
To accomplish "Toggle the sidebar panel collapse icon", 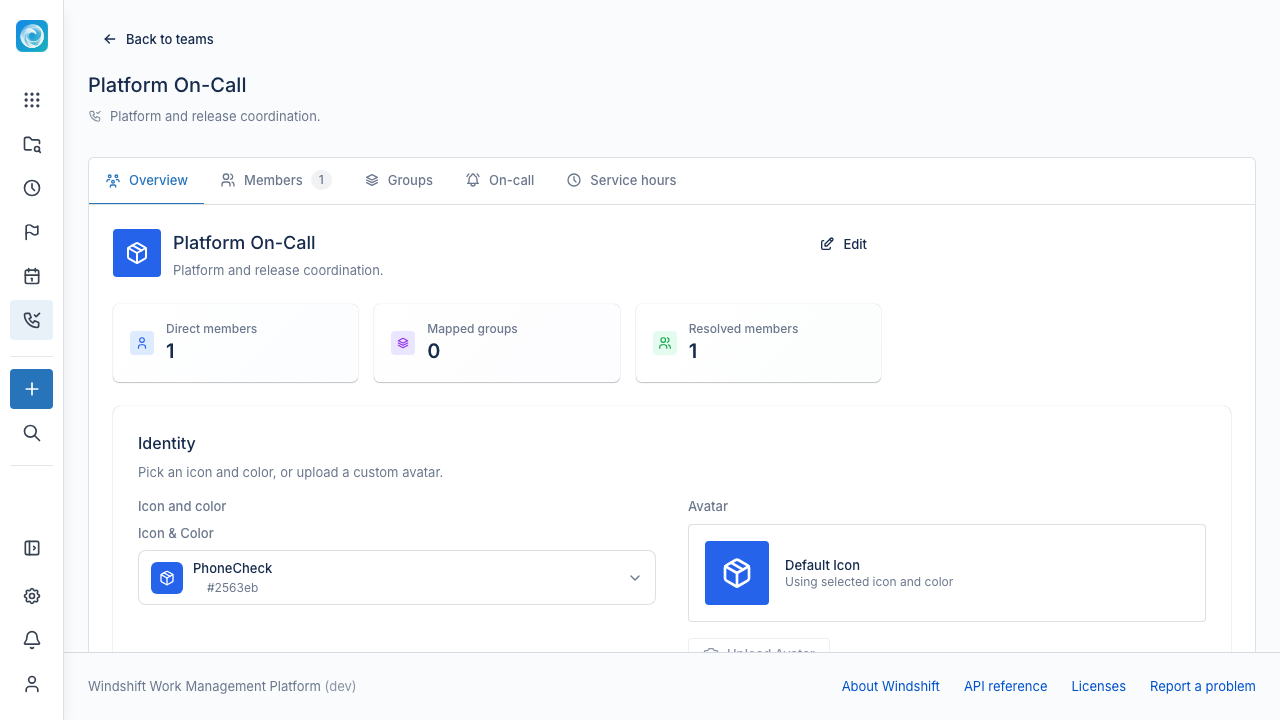I will click(x=32, y=548).
